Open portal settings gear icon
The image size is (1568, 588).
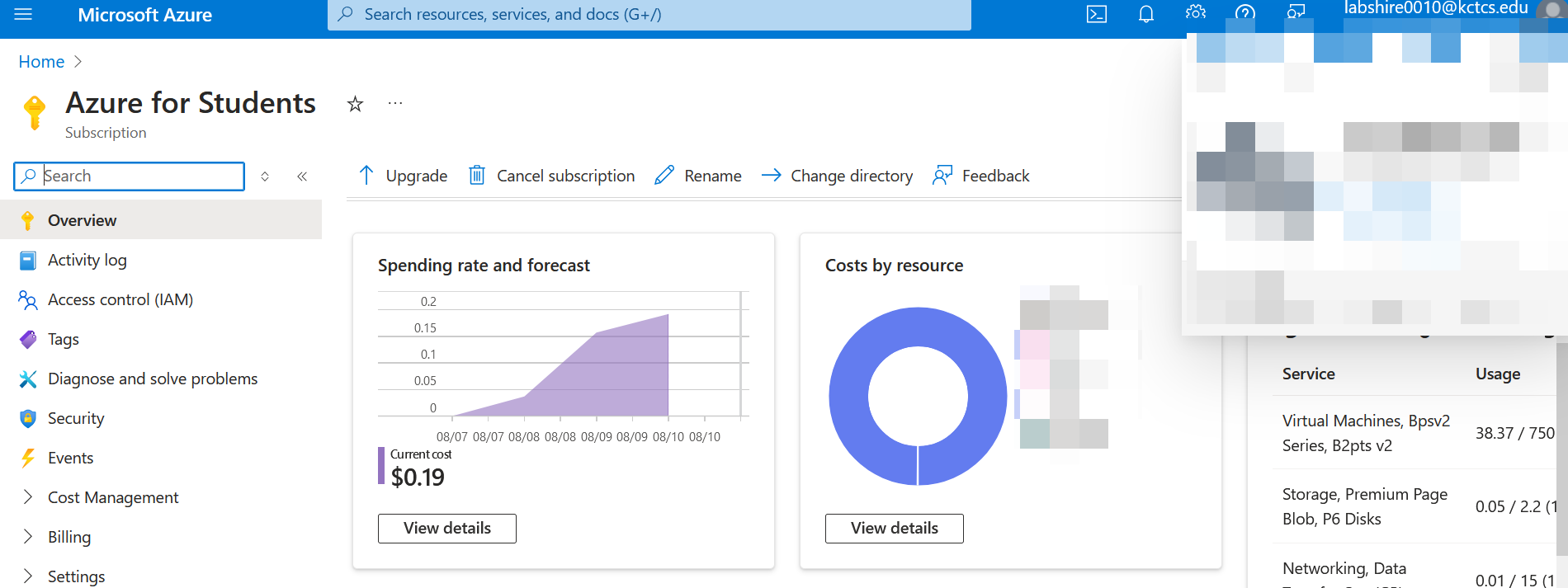(x=1196, y=13)
